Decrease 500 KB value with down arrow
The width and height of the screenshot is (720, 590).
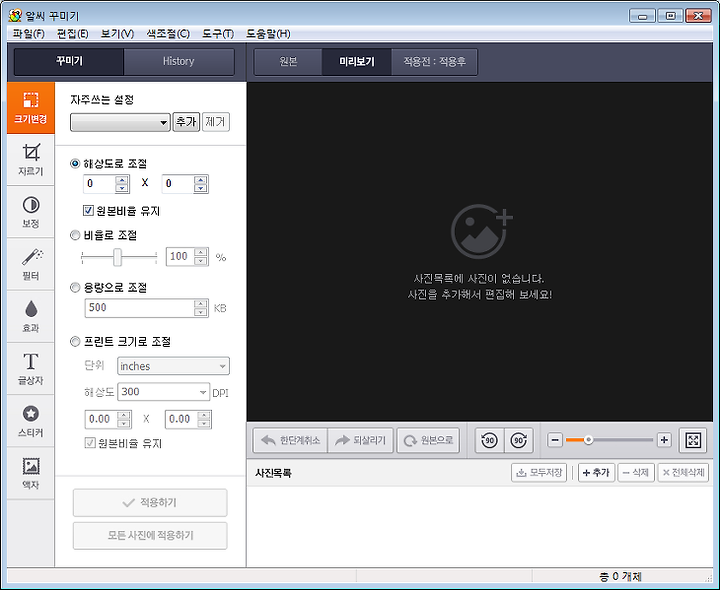tap(201, 312)
